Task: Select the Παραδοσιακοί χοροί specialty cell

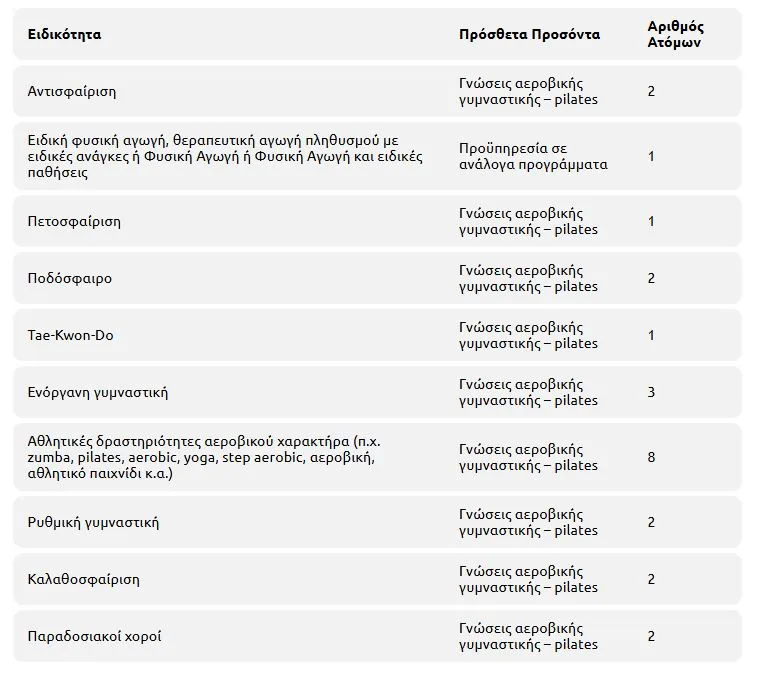Action: (x=94, y=636)
